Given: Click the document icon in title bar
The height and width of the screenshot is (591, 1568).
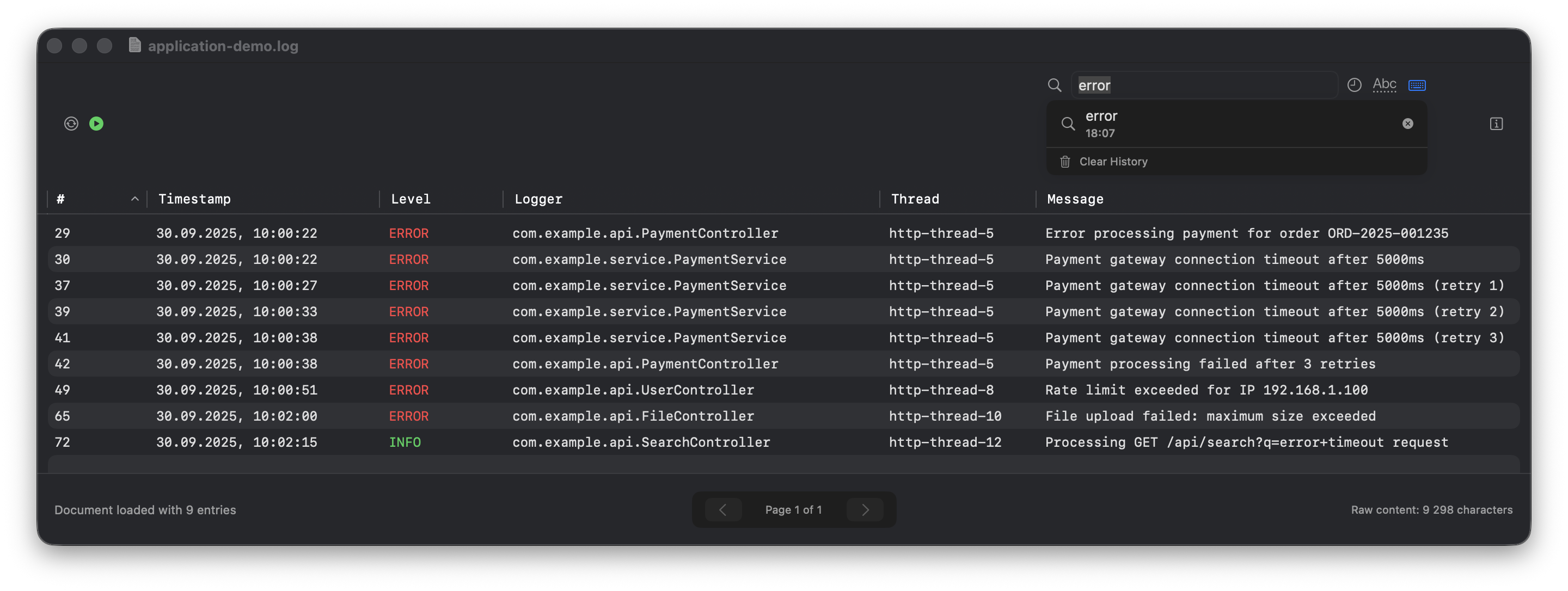Looking at the screenshot, I should pyautogui.click(x=135, y=46).
